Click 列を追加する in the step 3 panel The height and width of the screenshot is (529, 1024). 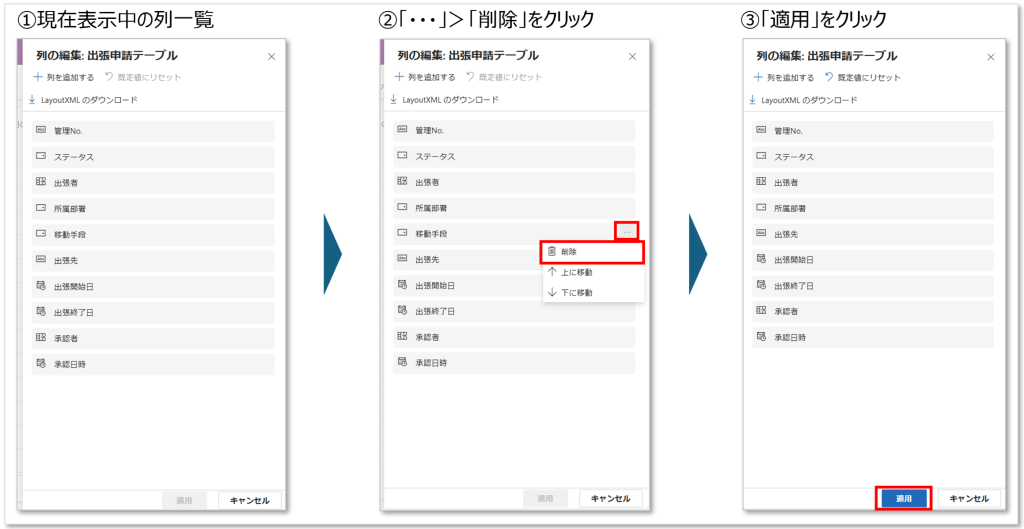click(x=783, y=77)
